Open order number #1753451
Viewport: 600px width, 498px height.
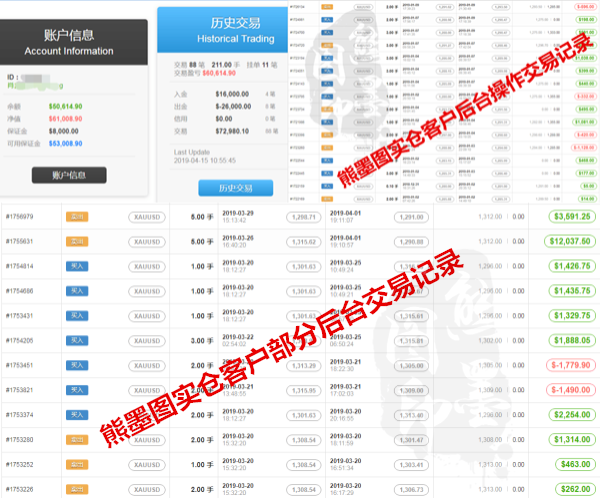(20, 366)
